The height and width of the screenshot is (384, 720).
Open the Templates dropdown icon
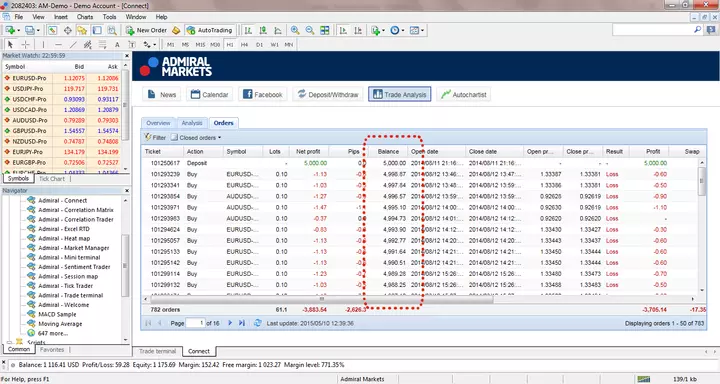pyautogui.click(x=416, y=30)
